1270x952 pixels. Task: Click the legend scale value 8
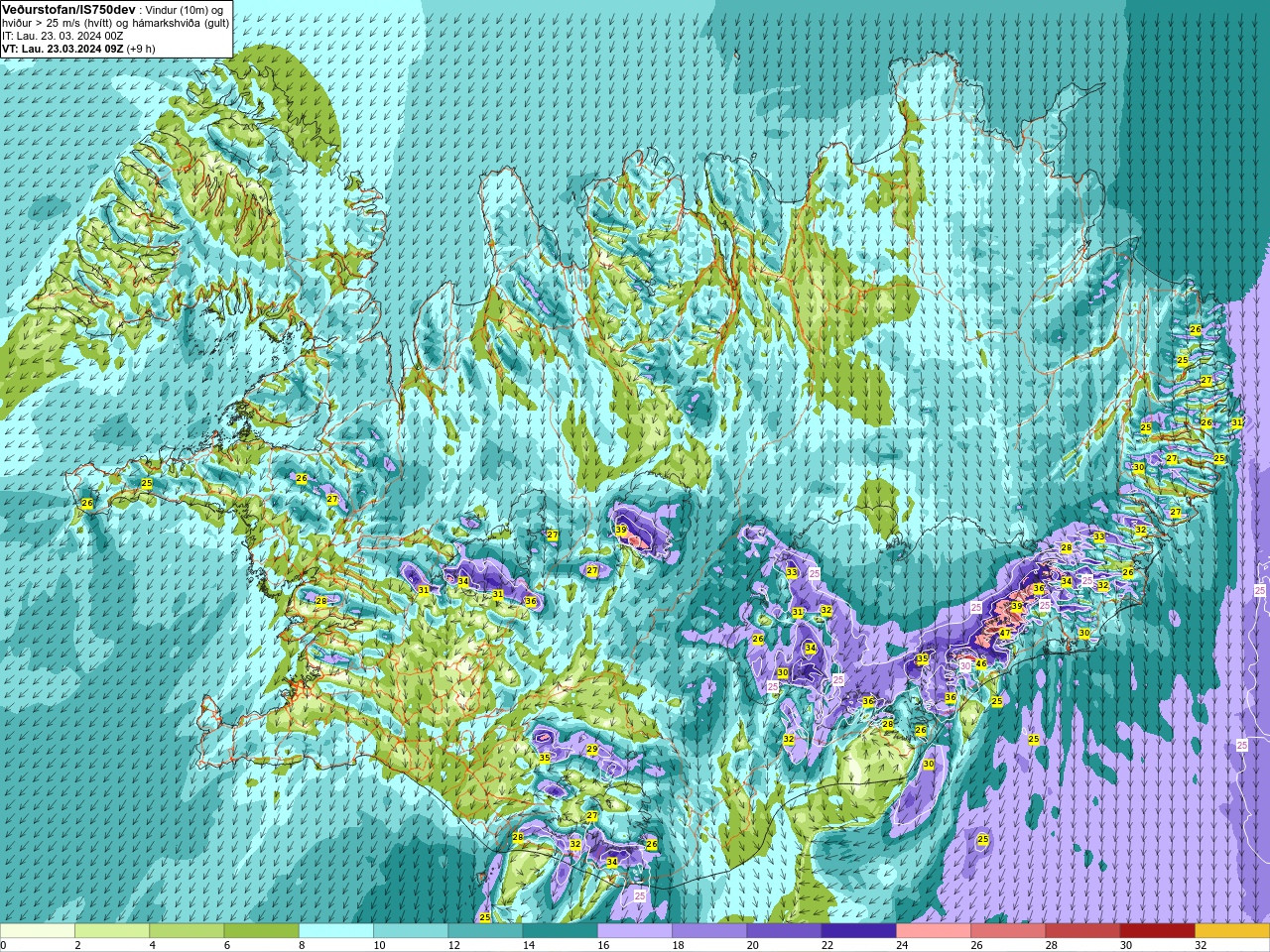click(x=302, y=945)
